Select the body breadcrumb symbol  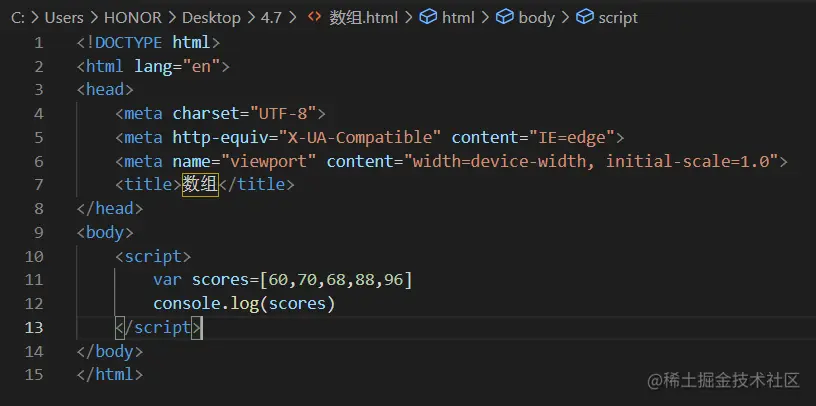(x=537, y=18)
